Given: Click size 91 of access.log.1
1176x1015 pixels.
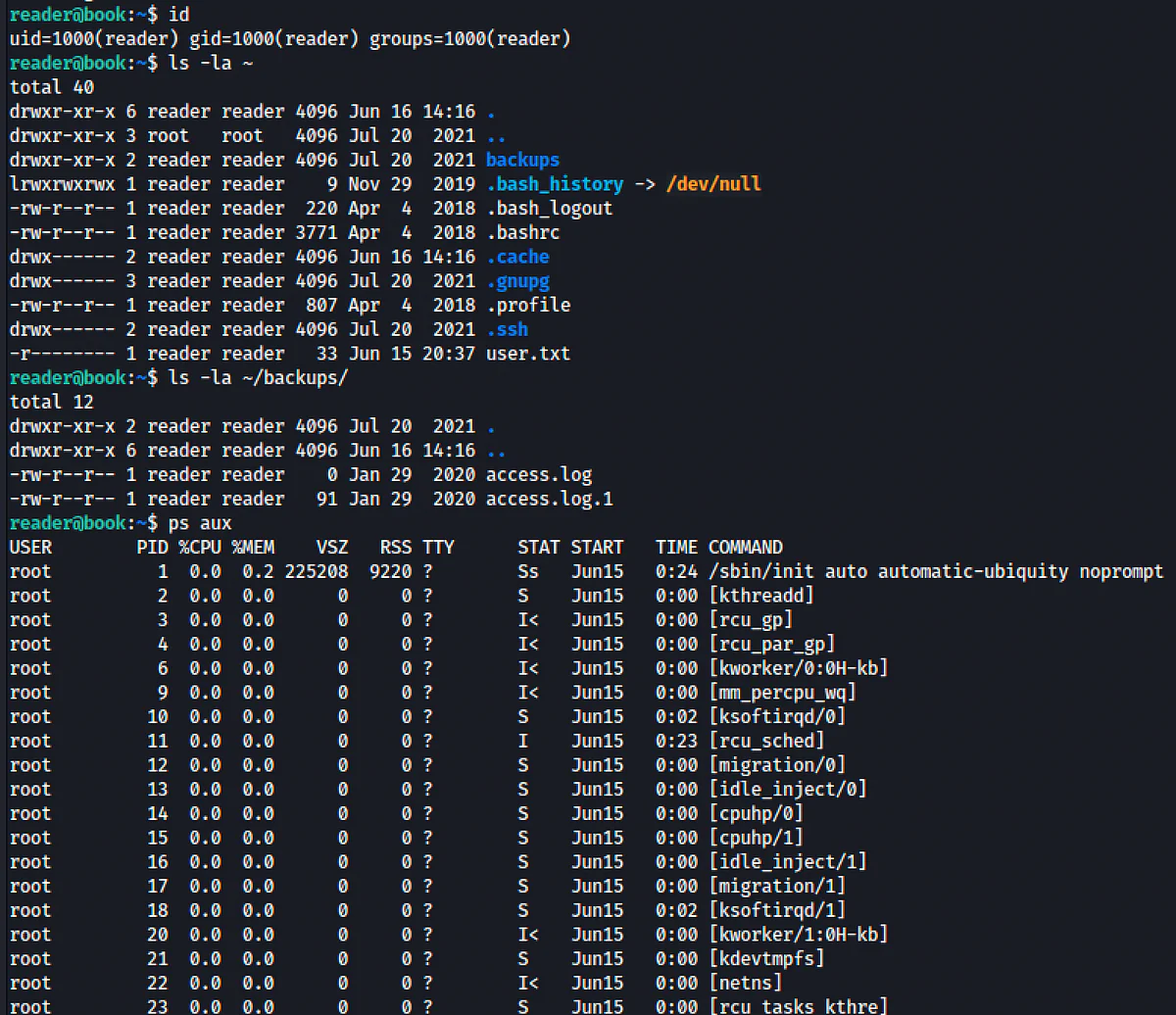Looking at the screenshot, I should coord(327,499).
